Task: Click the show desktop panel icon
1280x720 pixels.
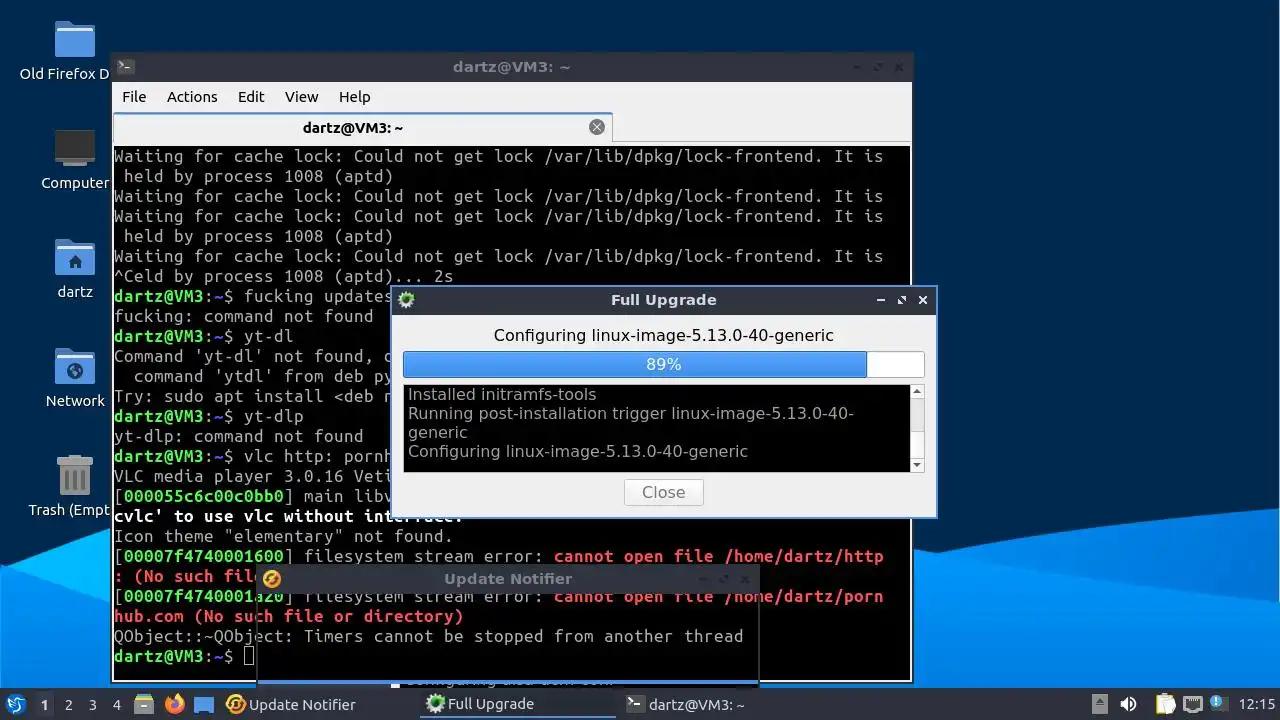Action: (204, 704)
